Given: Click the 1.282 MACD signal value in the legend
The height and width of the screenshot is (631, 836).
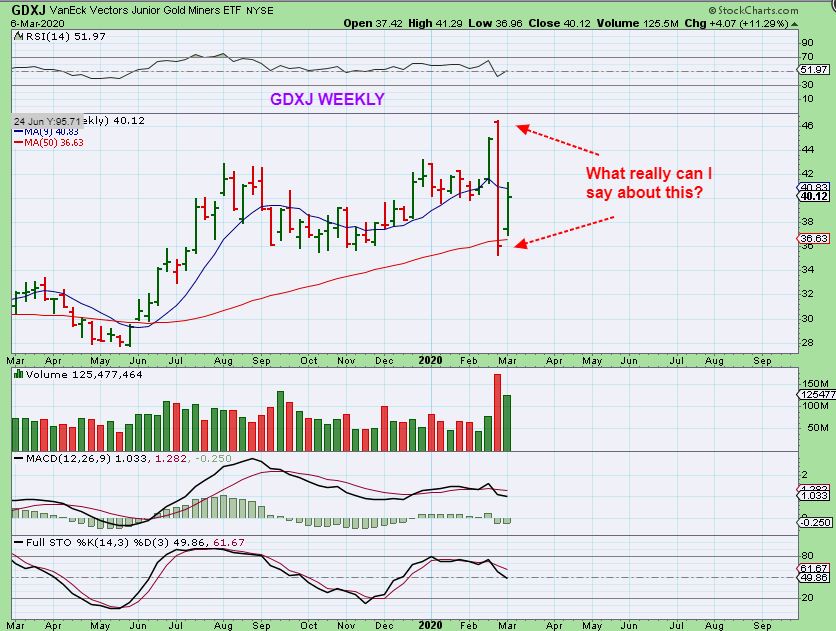Looking at the screenshot, I should click(171, 458).
